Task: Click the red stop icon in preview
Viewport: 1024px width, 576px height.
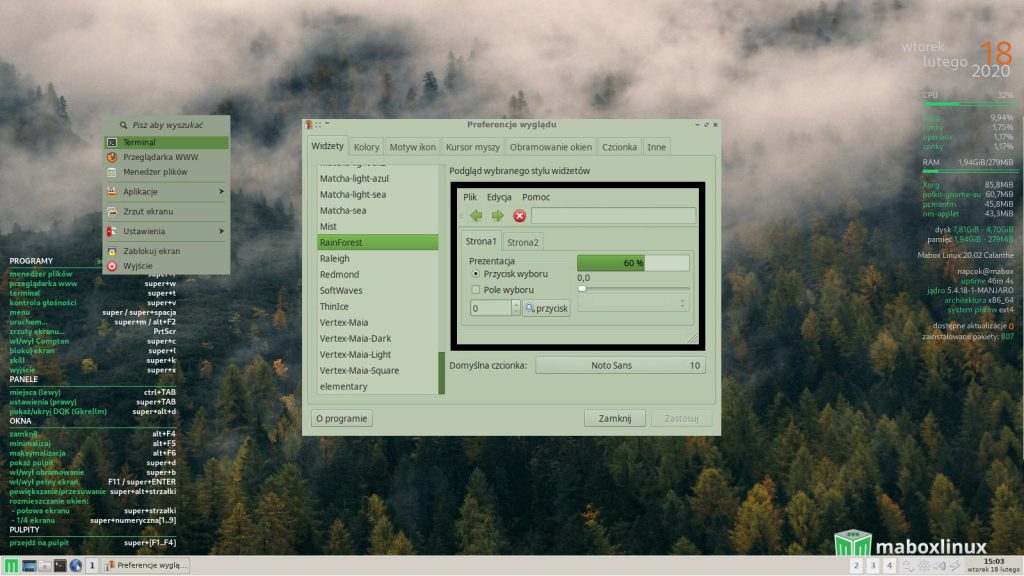Action: click(x=519, y=215)
